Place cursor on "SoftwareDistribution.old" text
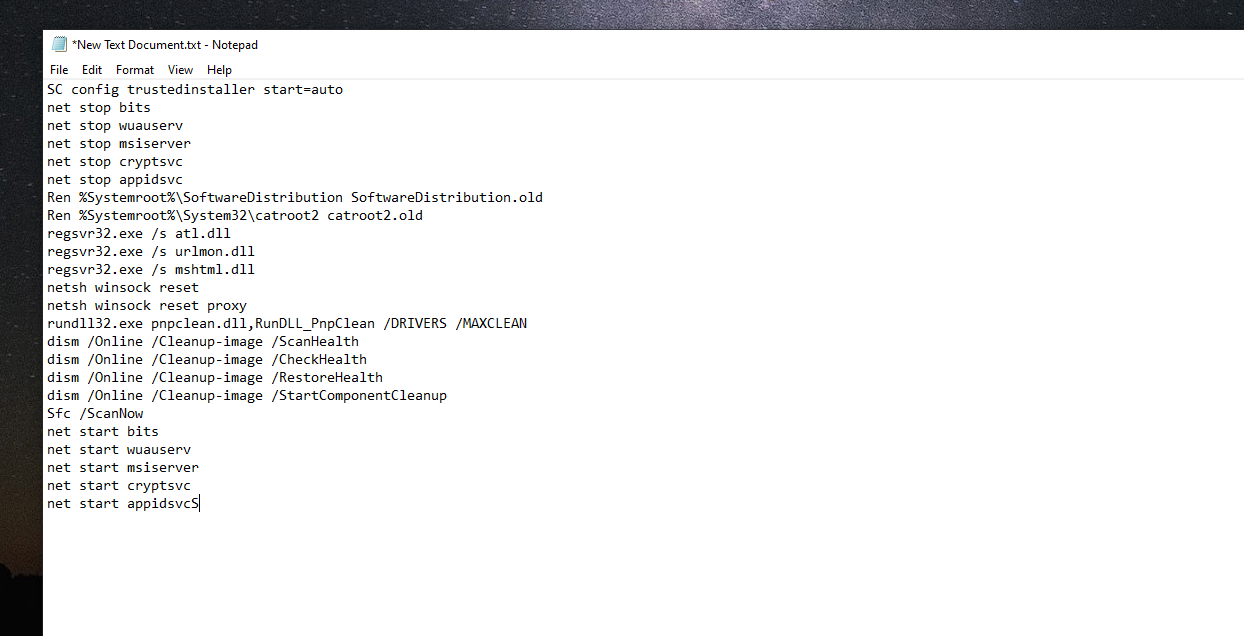The image size is (1244, 636). point(446,198)
